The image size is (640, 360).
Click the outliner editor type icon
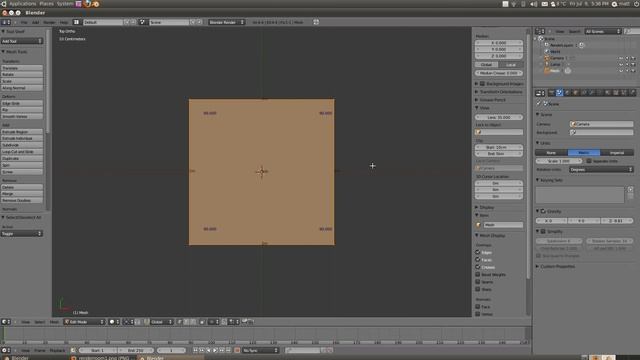pos(540,31)
